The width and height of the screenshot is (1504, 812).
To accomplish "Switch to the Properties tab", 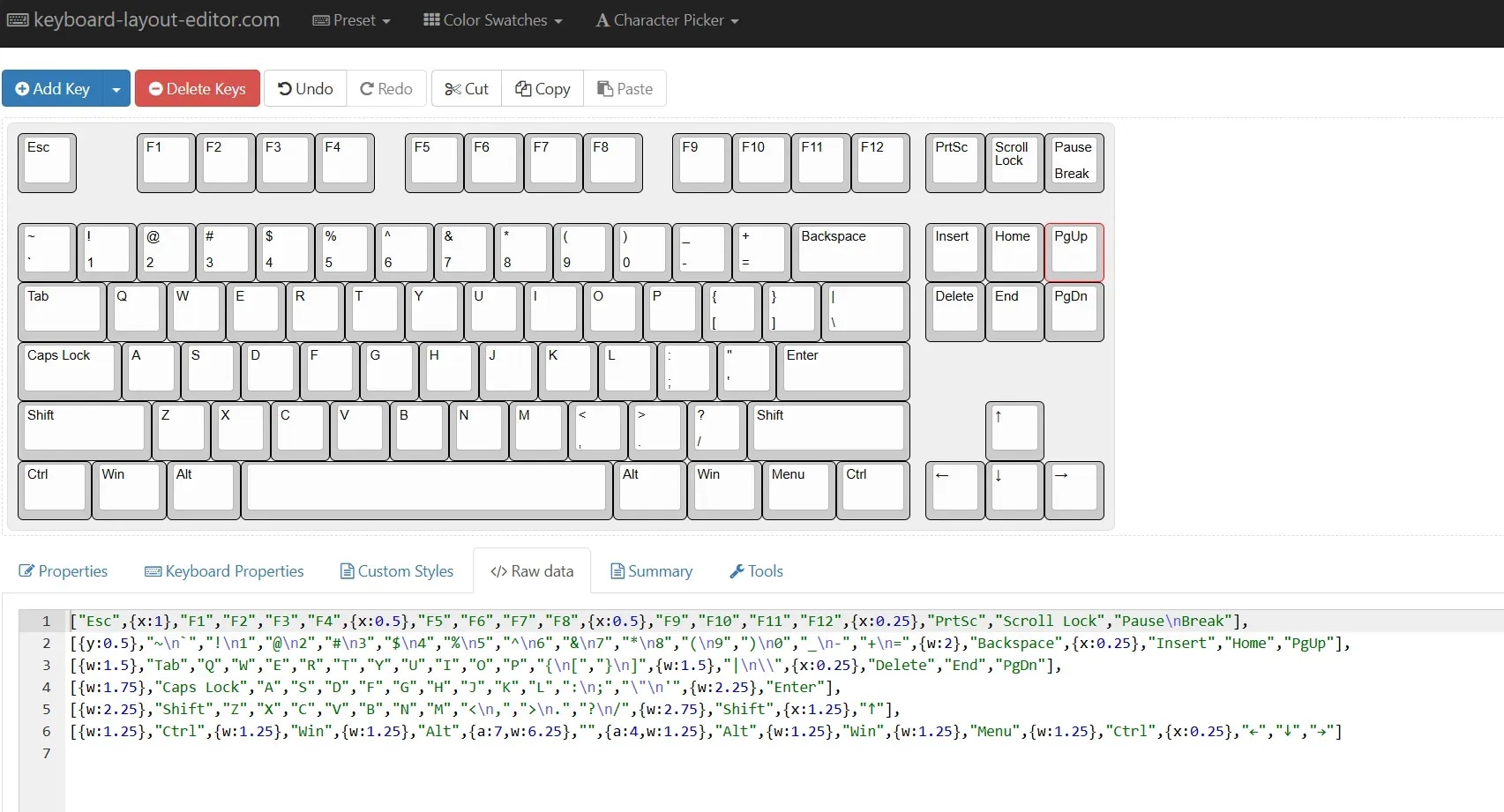I will (64, 571).
